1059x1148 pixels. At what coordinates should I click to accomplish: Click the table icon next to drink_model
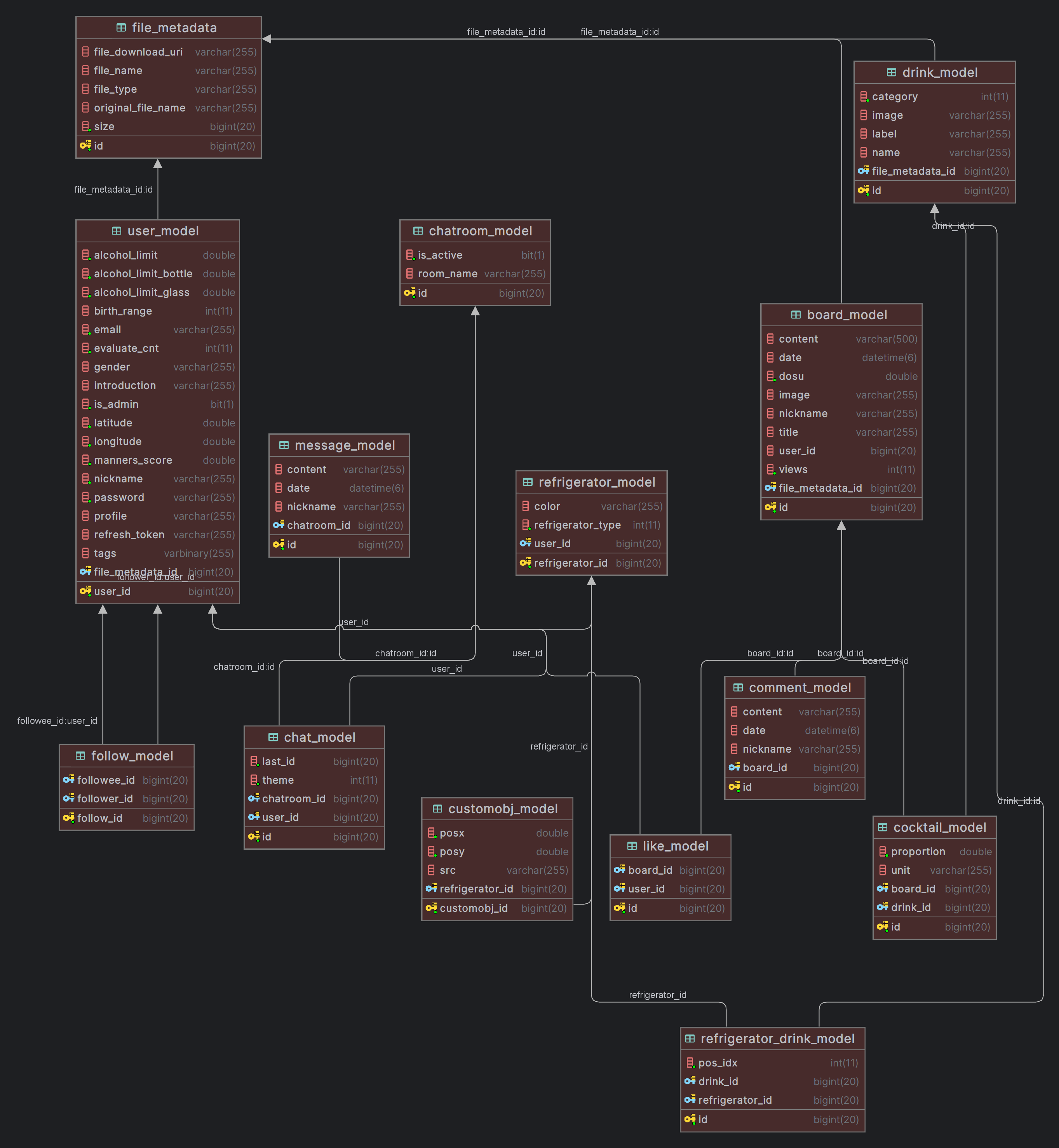point(891,72)
